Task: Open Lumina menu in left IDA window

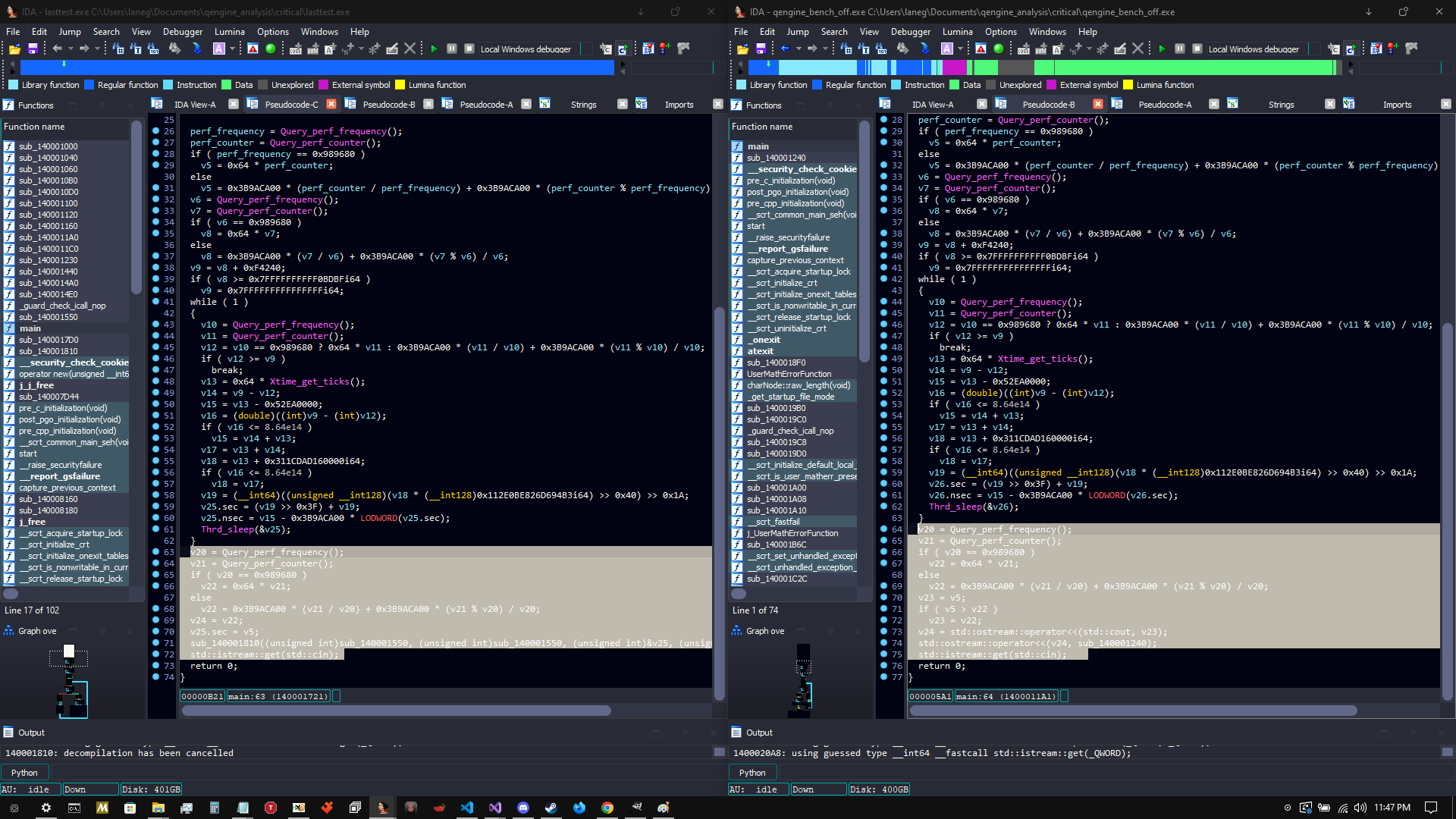Action: [x=229, y=32]
